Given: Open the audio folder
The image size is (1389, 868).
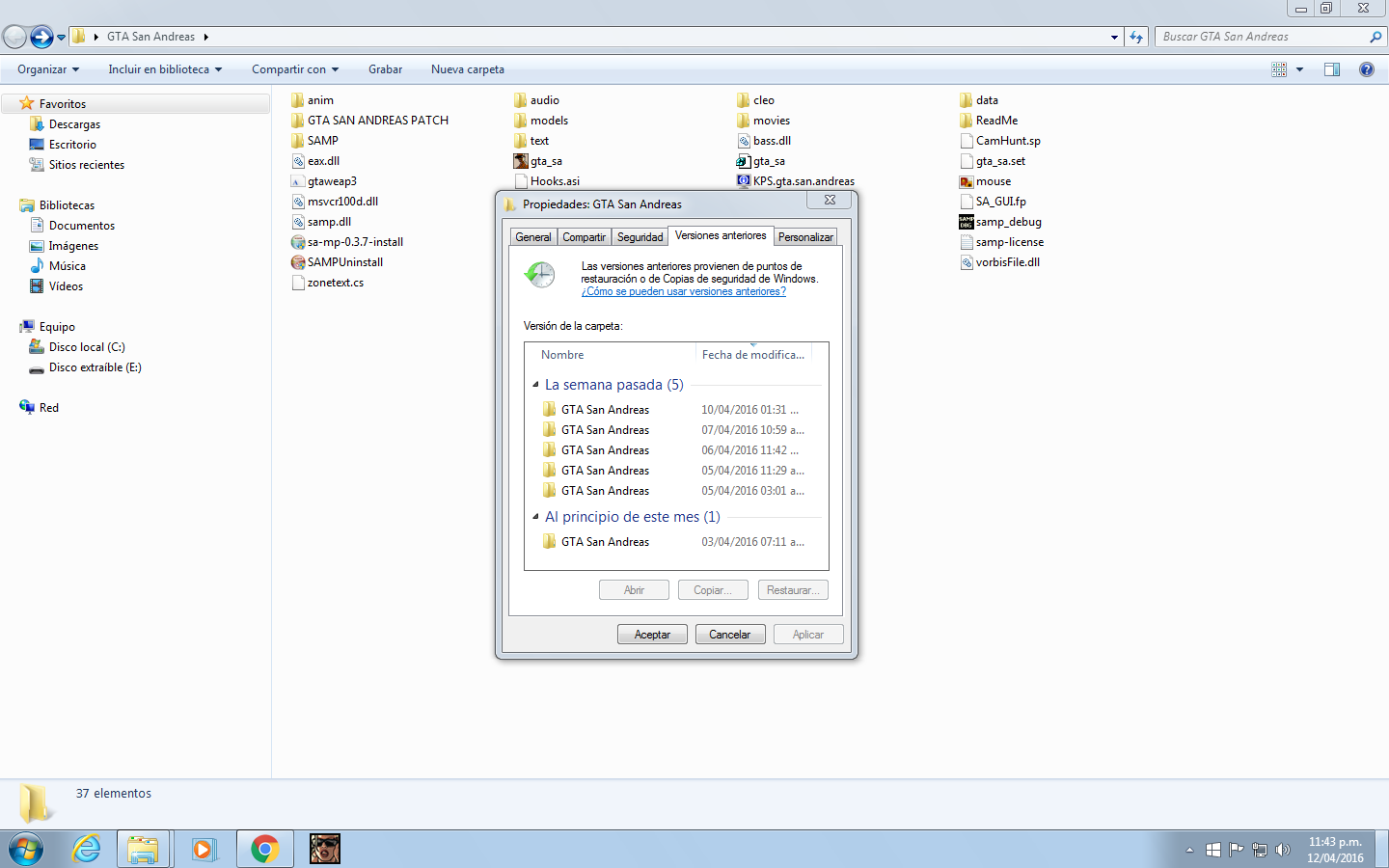Looking at the screenshot, I should pos(536,100).
